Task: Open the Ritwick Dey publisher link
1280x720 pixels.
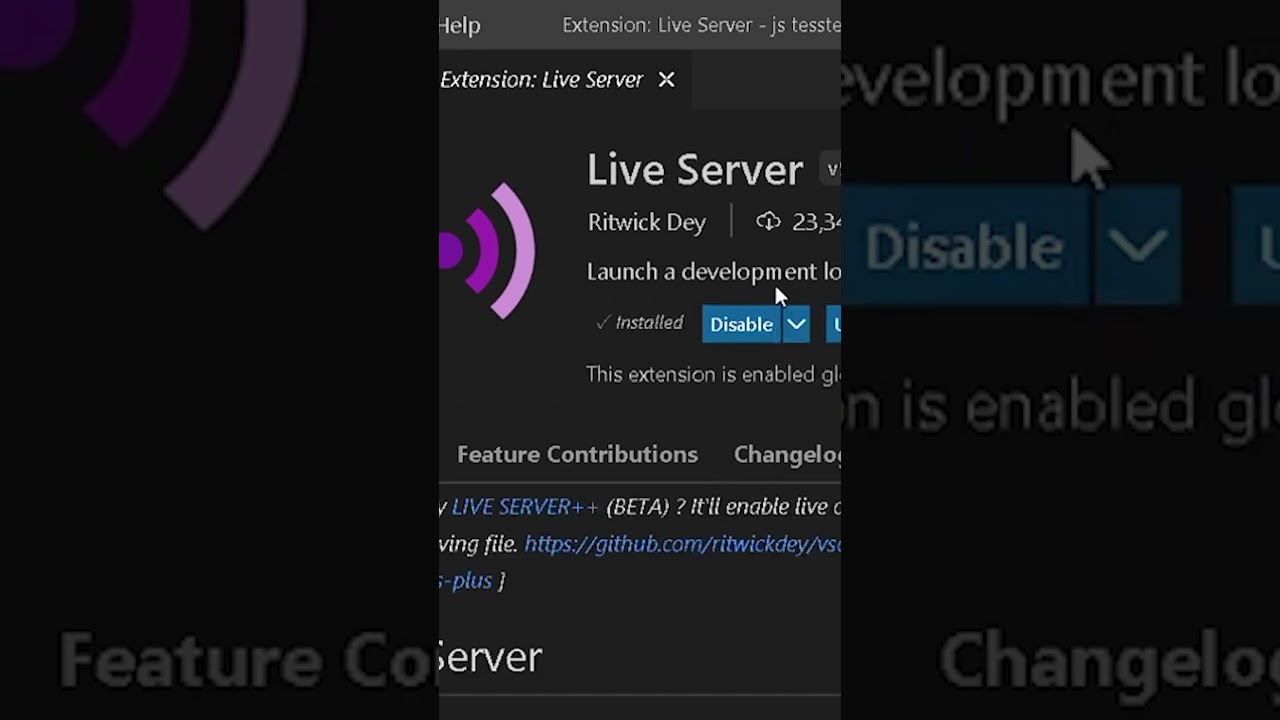Action: point(647,222)
